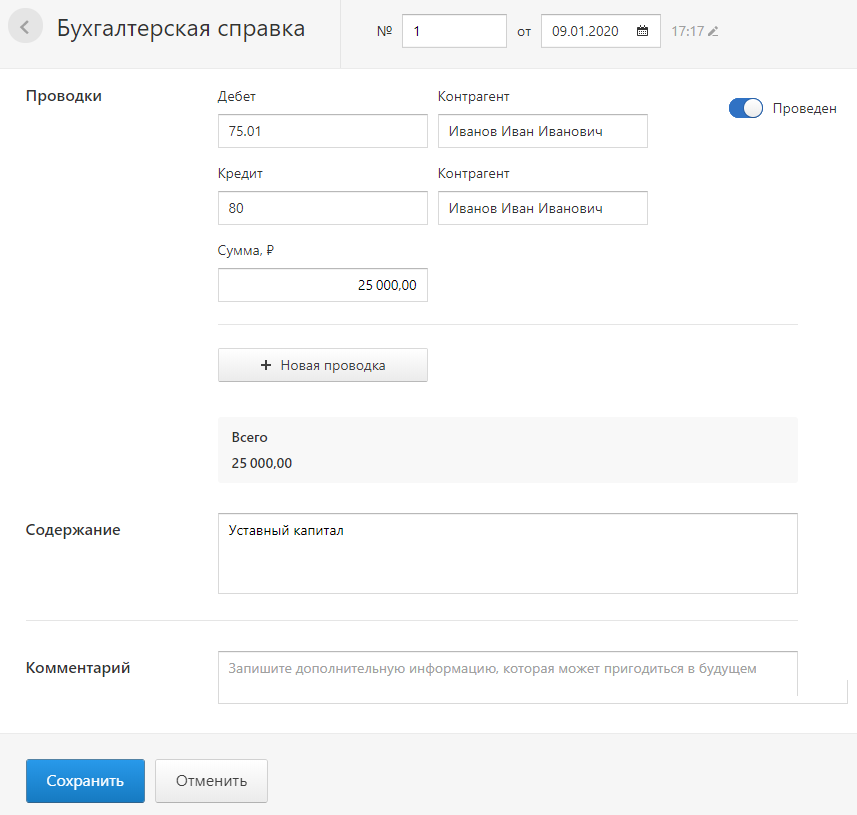Click the Содержание text area with Уставный капитал
Screen dimensions: 857x815
pyautogui.click(x=508, y=553)
